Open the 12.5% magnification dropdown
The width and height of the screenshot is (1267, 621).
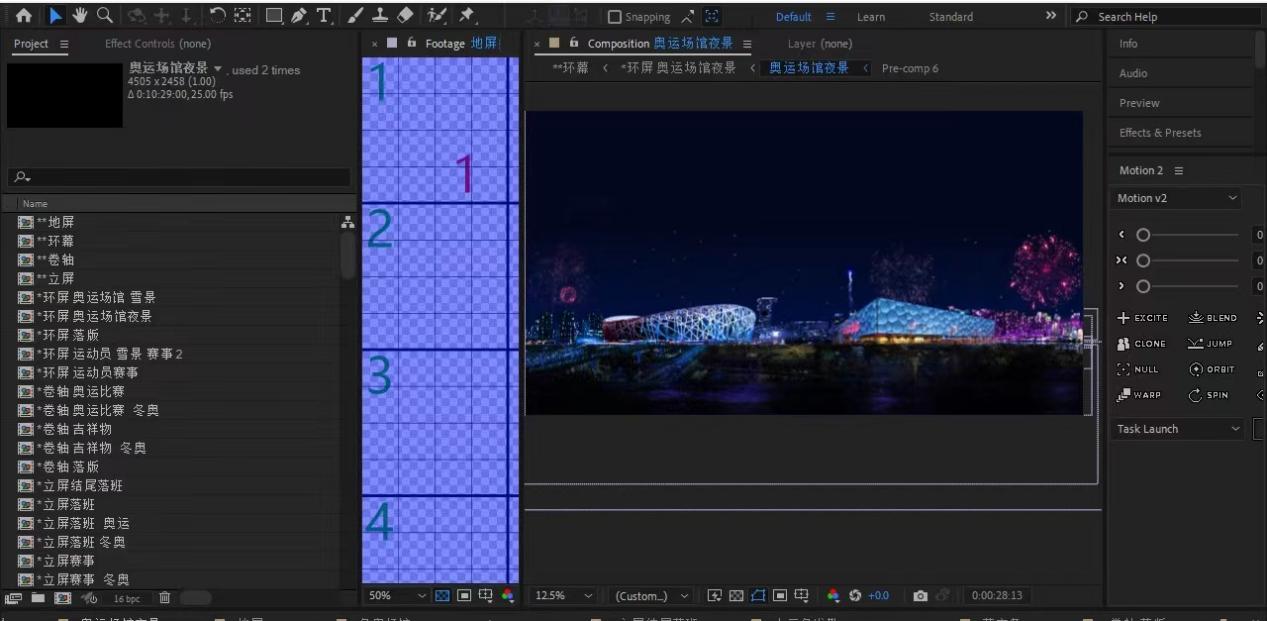pos(564,596)
